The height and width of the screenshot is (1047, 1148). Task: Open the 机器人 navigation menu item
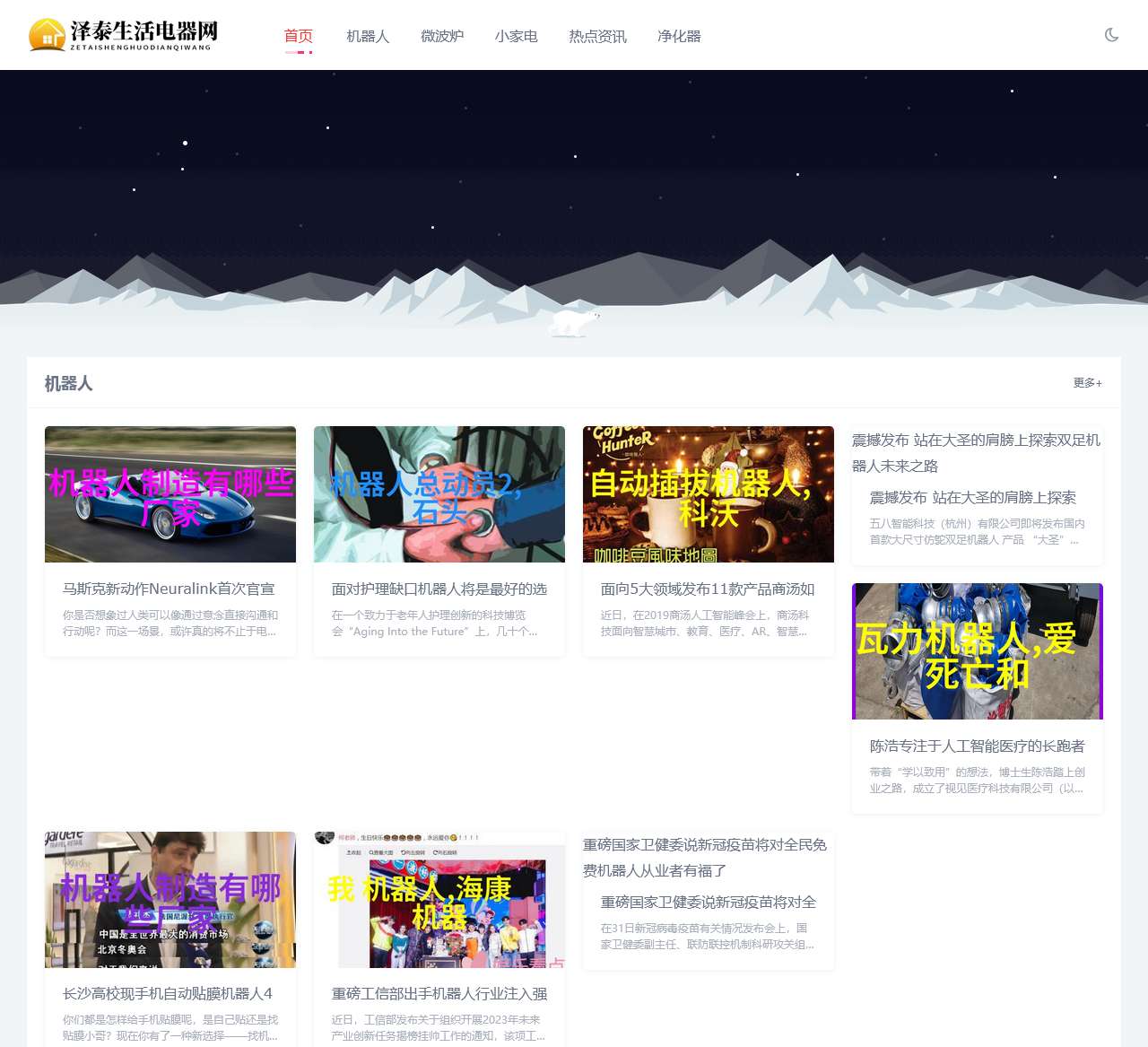tap(368, 36)
